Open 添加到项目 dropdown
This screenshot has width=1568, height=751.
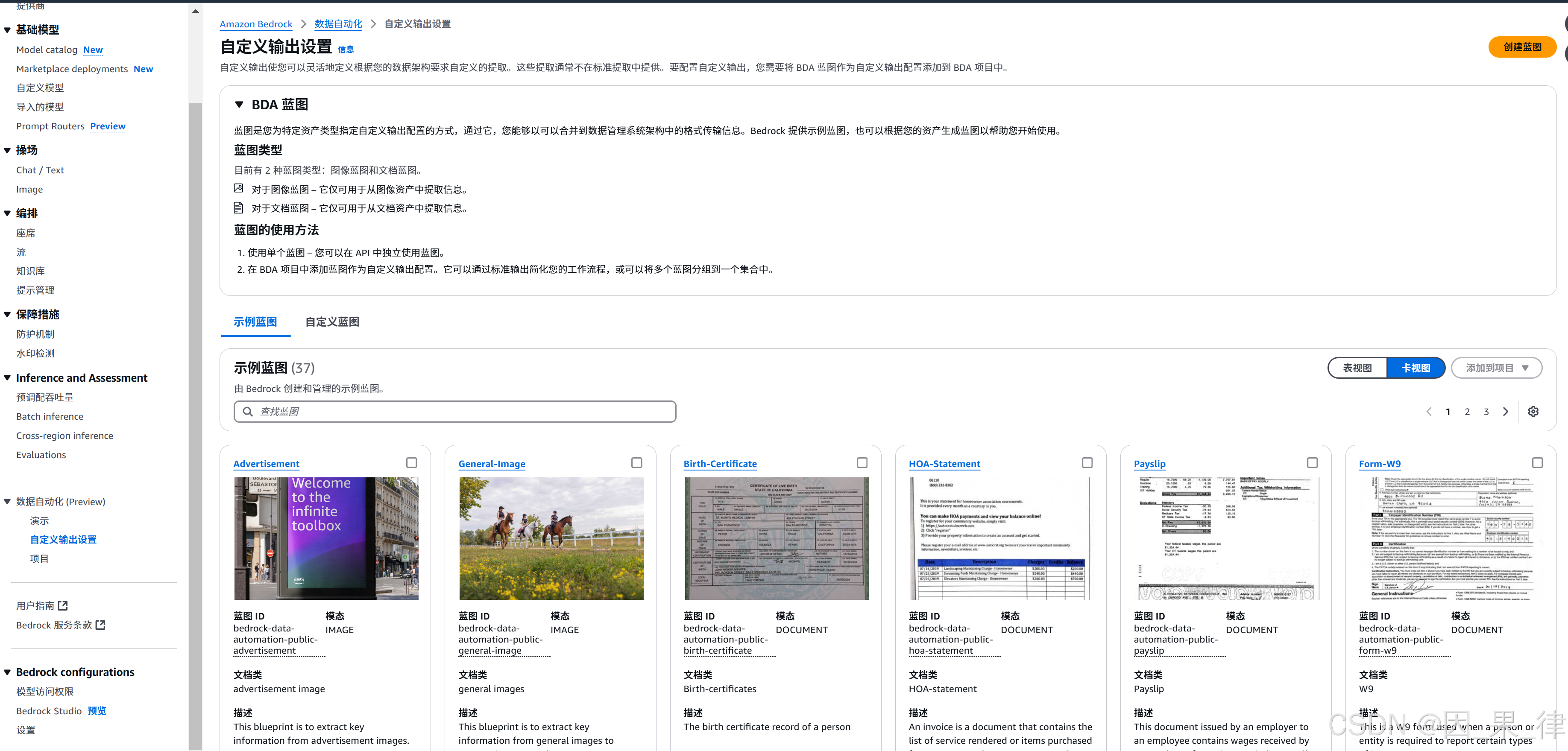click(1497, 368)
